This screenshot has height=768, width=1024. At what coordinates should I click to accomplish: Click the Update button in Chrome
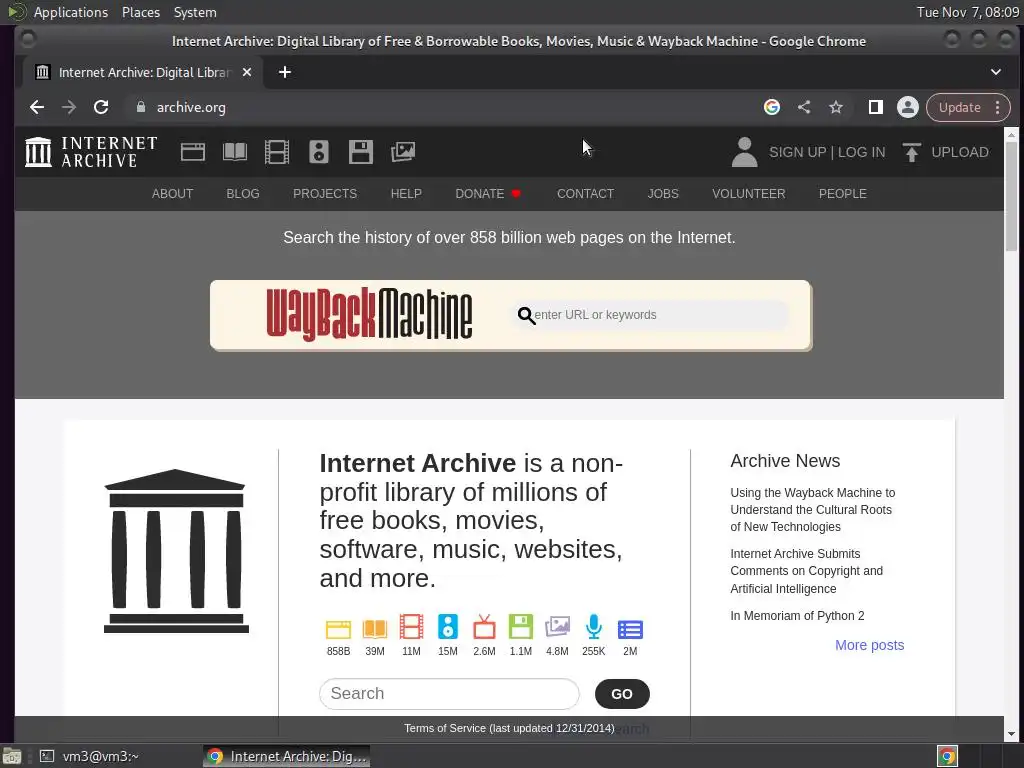[x=959, y=107]
